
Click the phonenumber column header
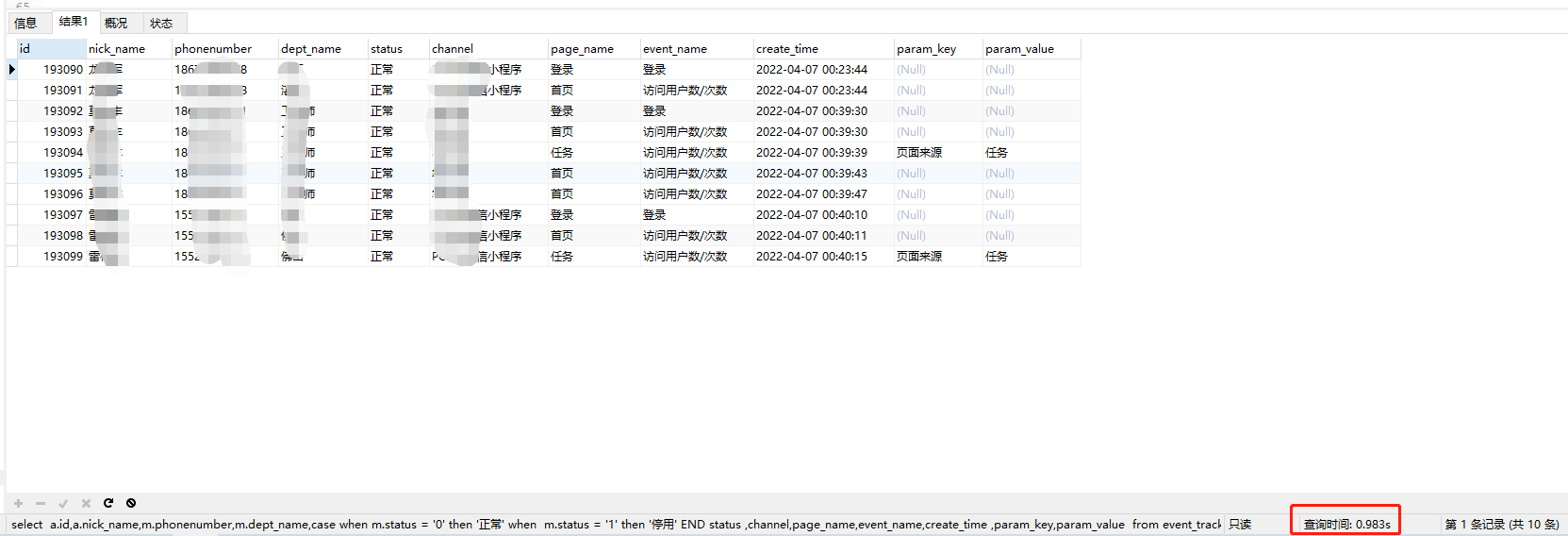point(224,48)
